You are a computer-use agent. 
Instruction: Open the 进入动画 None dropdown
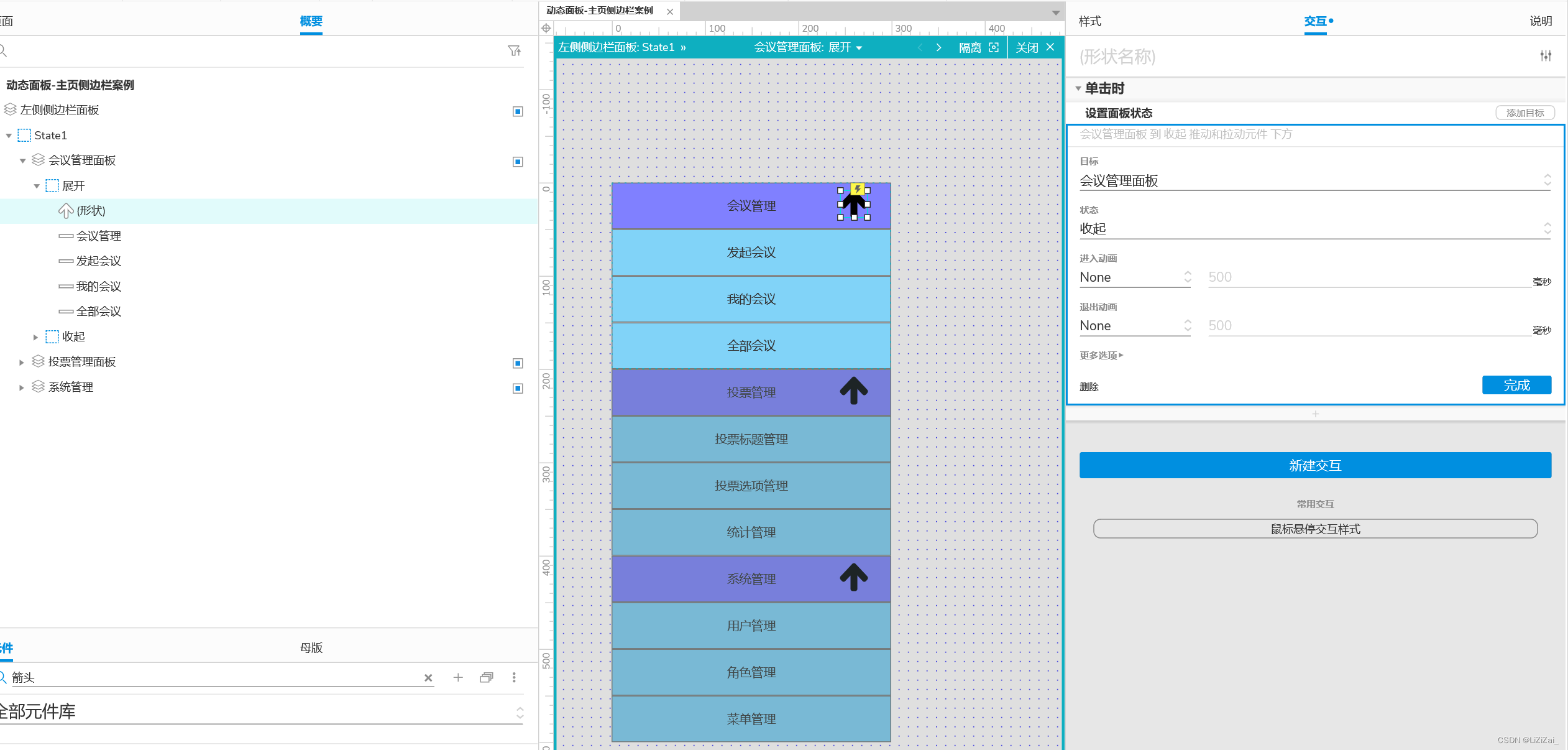[1135, 277]
